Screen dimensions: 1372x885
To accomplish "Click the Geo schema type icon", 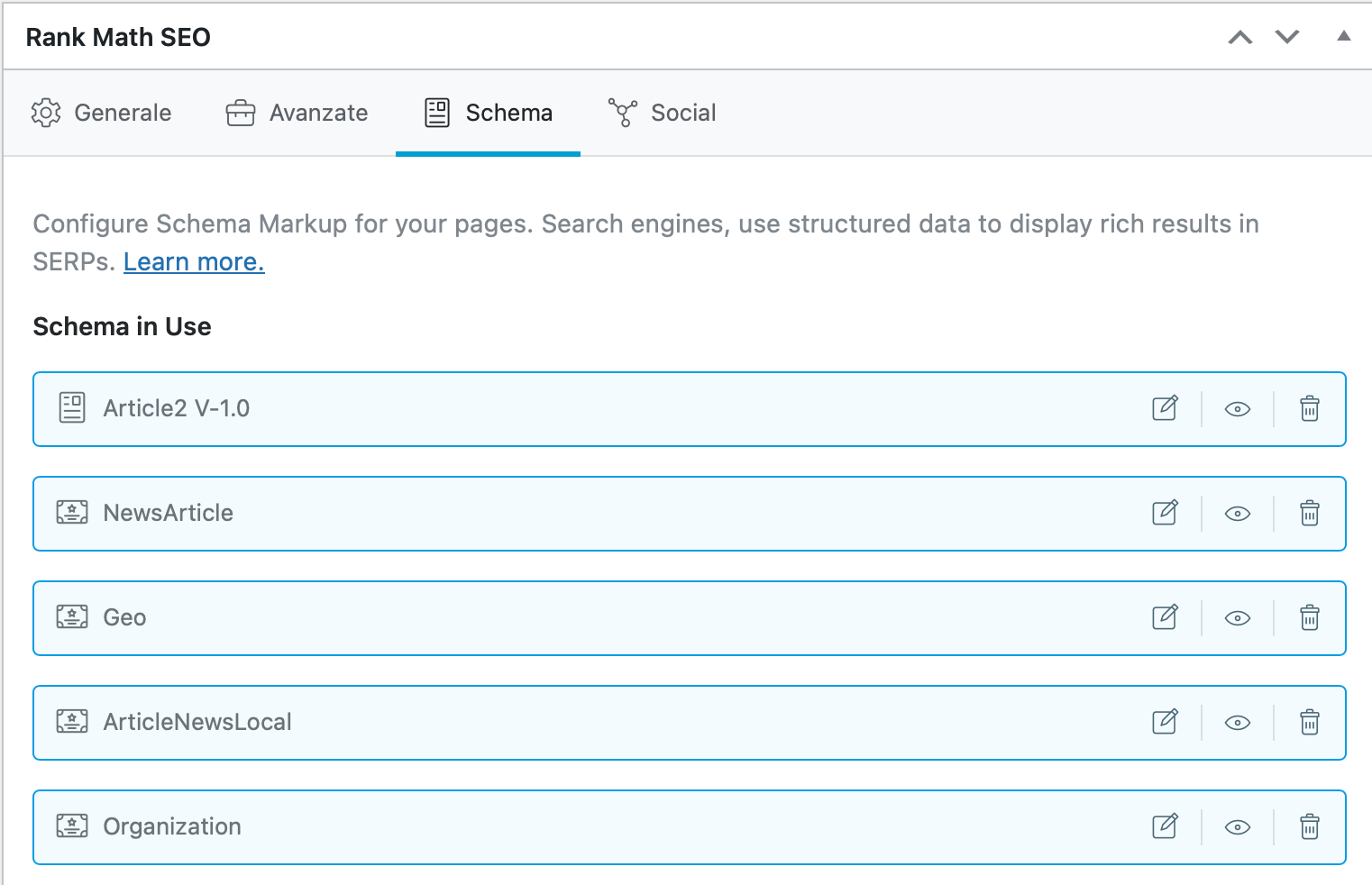I will (x=72, y=617).
